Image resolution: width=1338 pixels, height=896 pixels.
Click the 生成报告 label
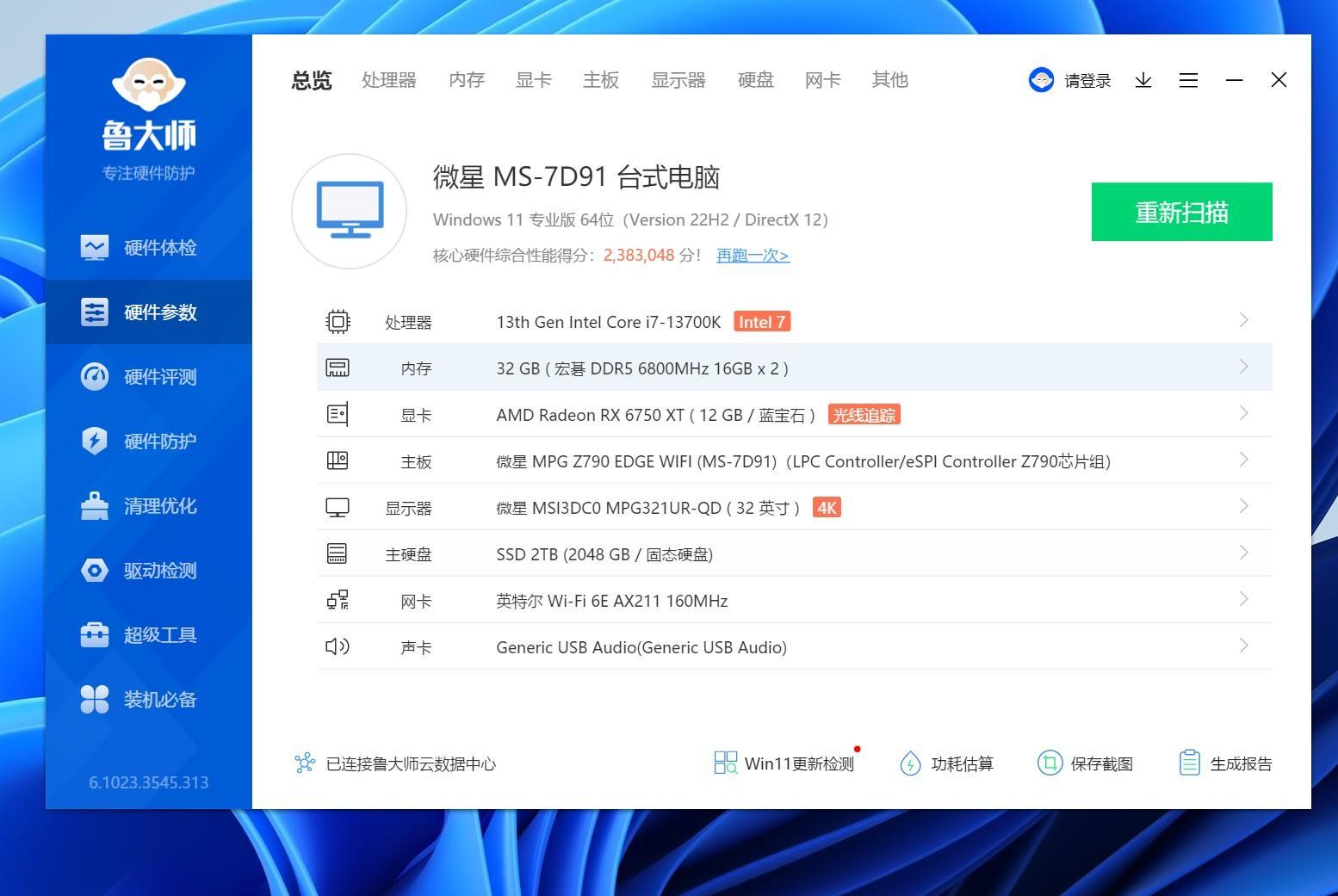coord(1242,764)
